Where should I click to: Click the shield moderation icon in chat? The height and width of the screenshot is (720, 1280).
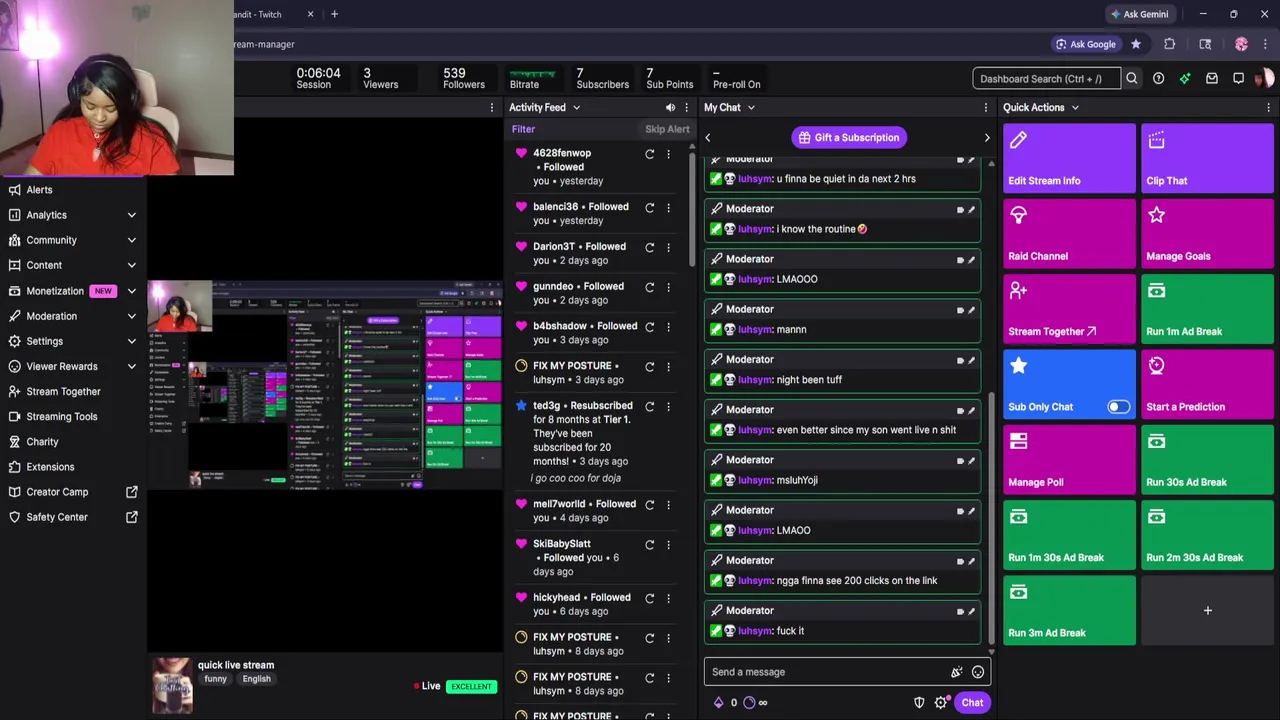919,702
